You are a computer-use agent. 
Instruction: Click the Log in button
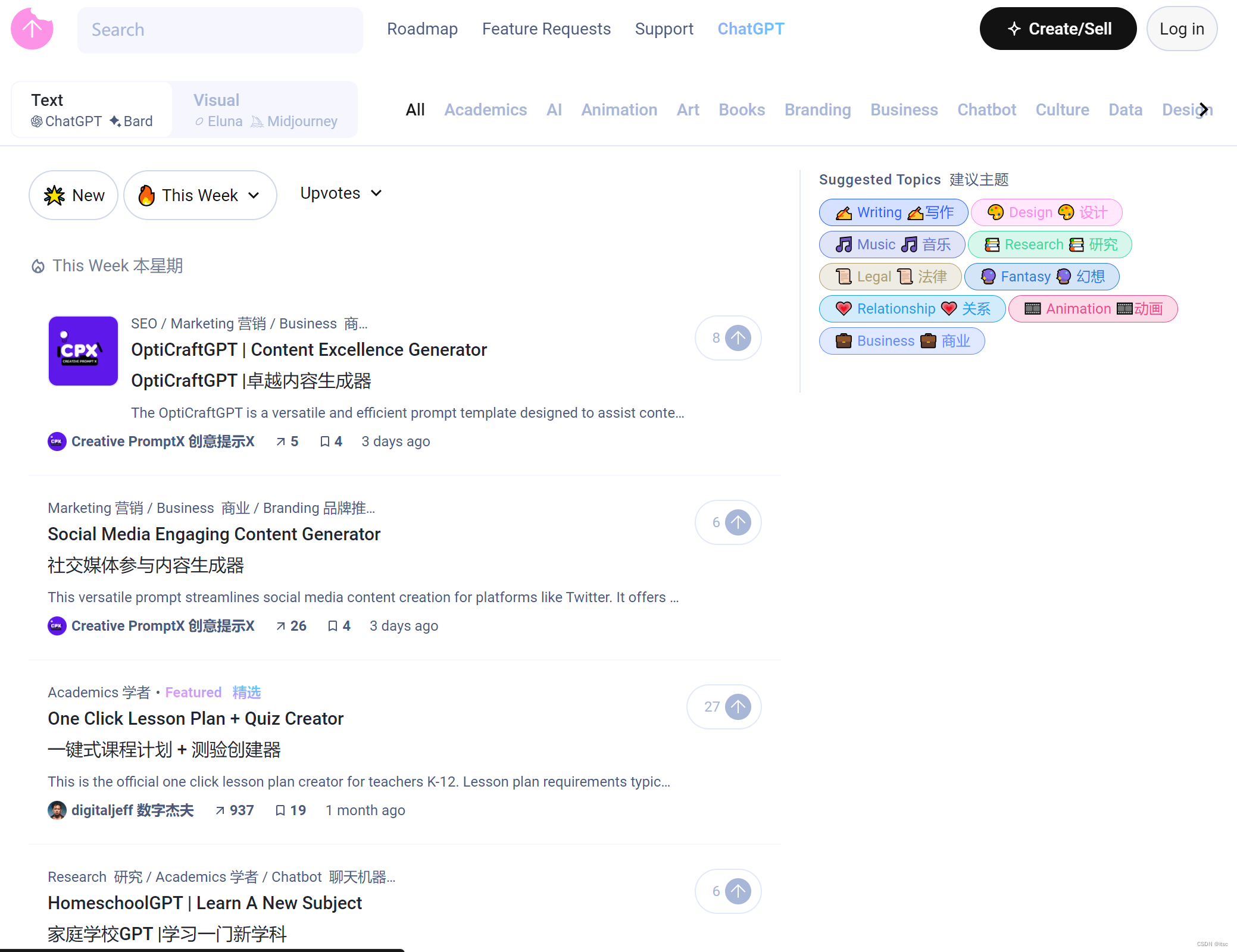tap(1182, 29)
